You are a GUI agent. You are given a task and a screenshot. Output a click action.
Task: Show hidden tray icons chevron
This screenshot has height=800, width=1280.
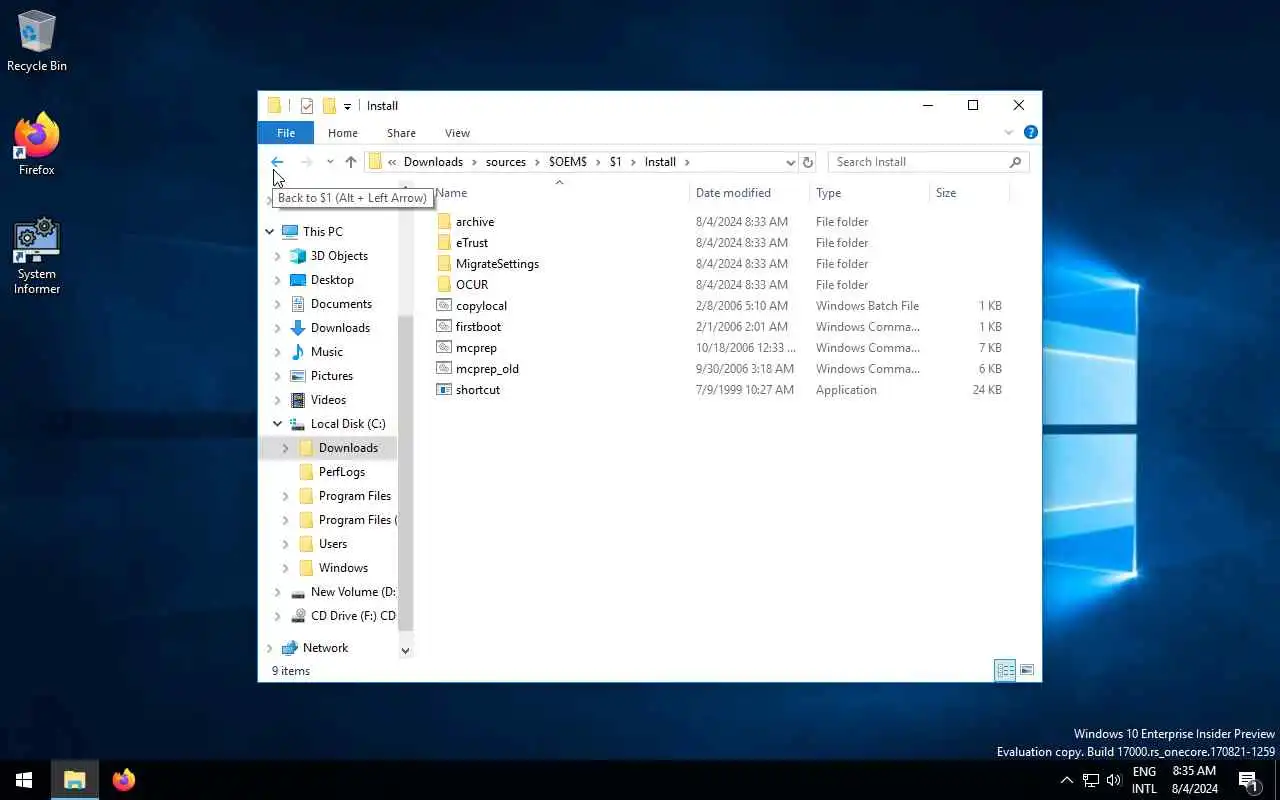click(1066, 780)
